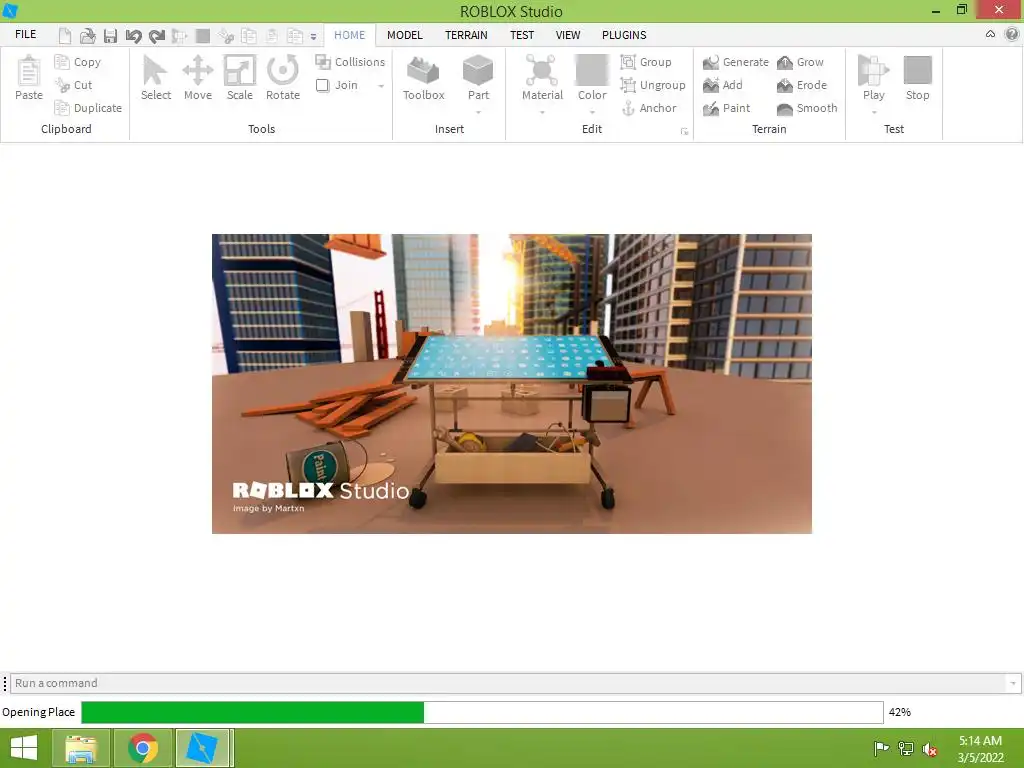
Task: Click the ROBLOX Studio splash image
Action: 511,384
